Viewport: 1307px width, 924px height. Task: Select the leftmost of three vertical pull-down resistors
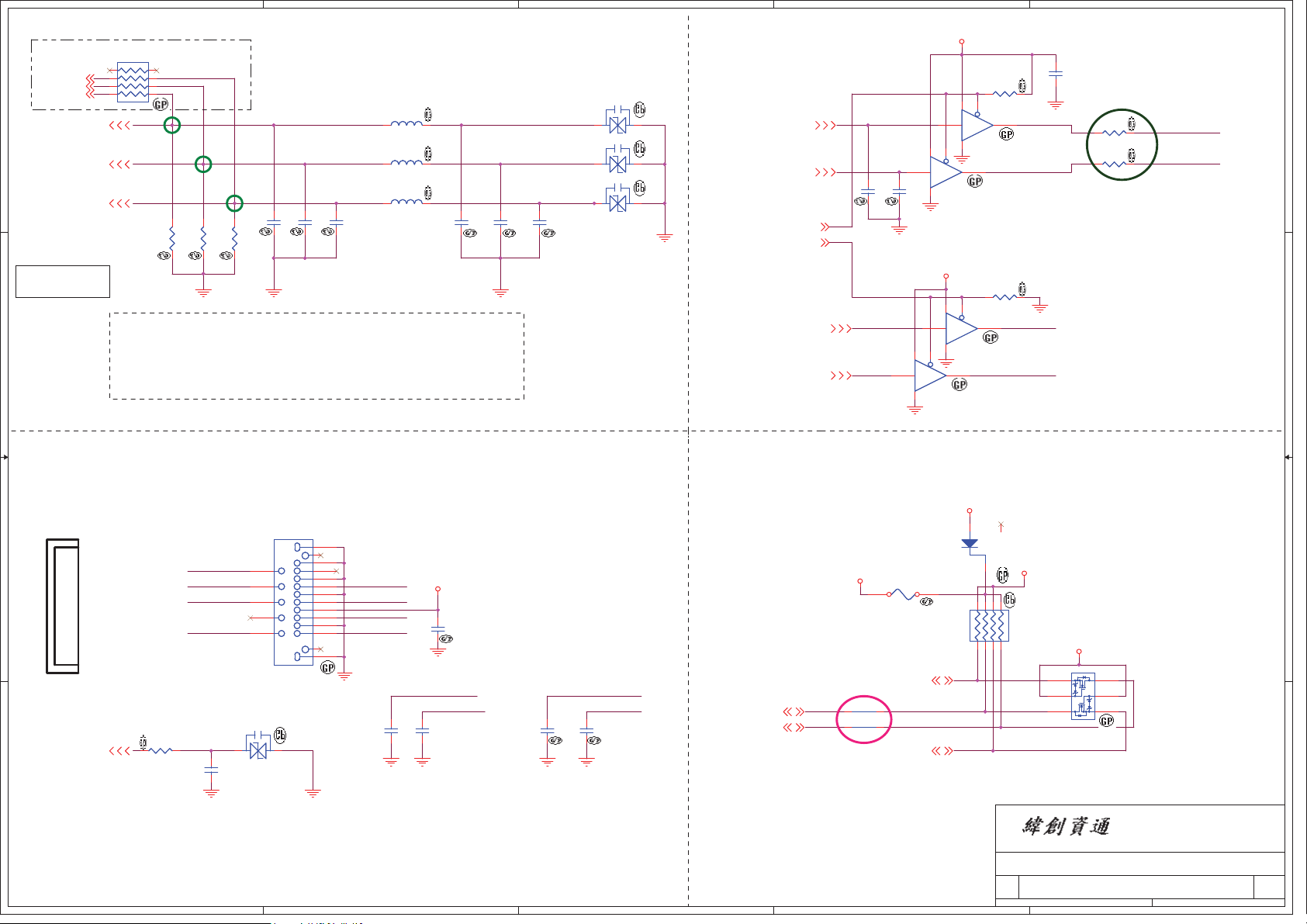172,240
